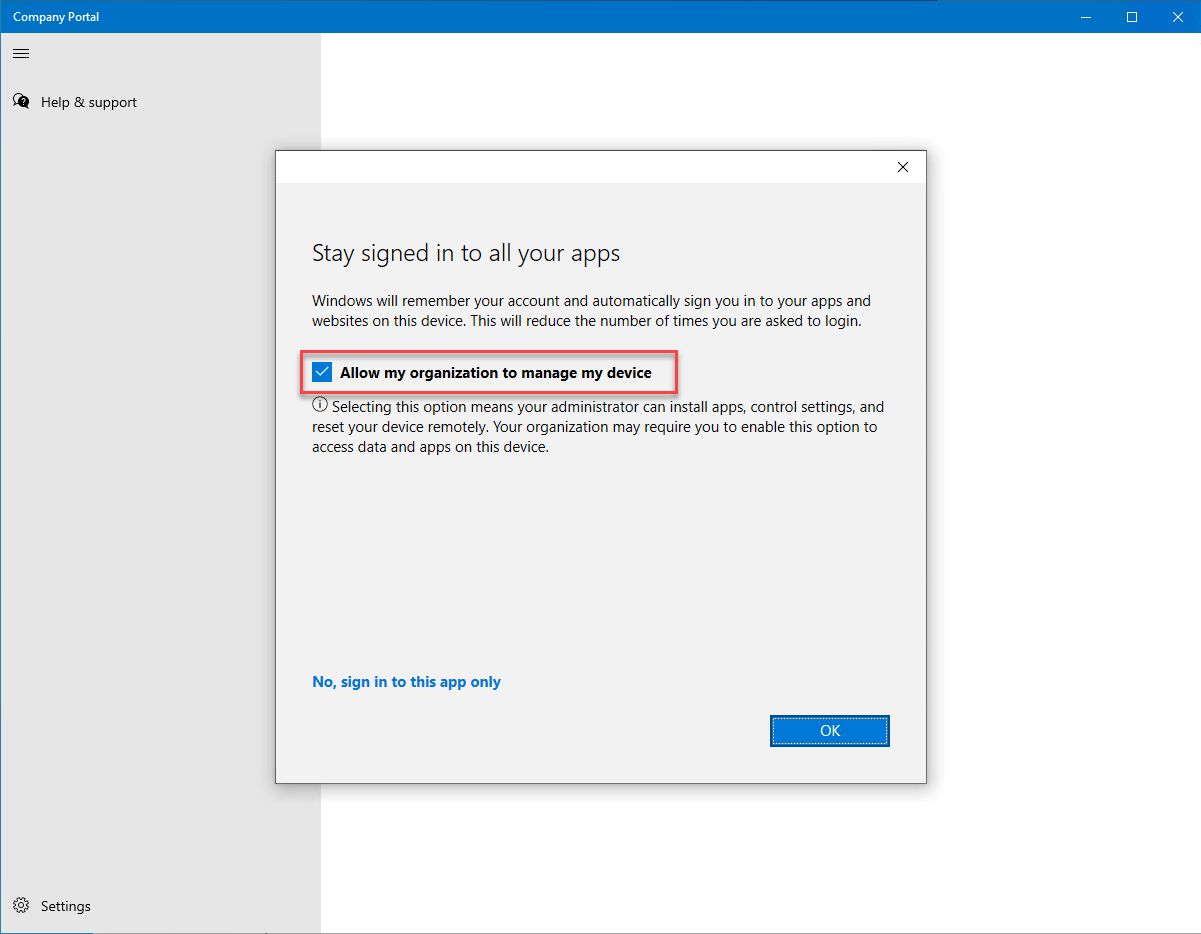Click the highlighted checkbox inside the red outline
The image size is (1201, 934).
tap(321, 371)
